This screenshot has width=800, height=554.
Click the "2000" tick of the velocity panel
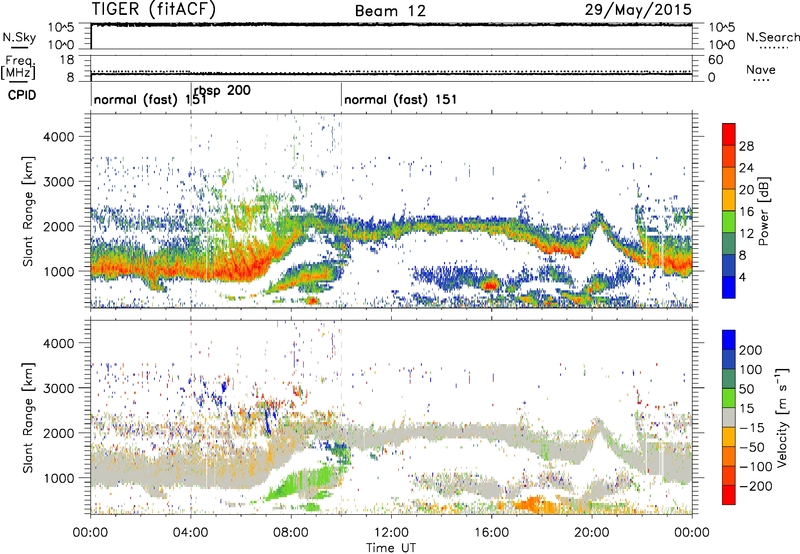pyautogui.click(x=59, y=433)
